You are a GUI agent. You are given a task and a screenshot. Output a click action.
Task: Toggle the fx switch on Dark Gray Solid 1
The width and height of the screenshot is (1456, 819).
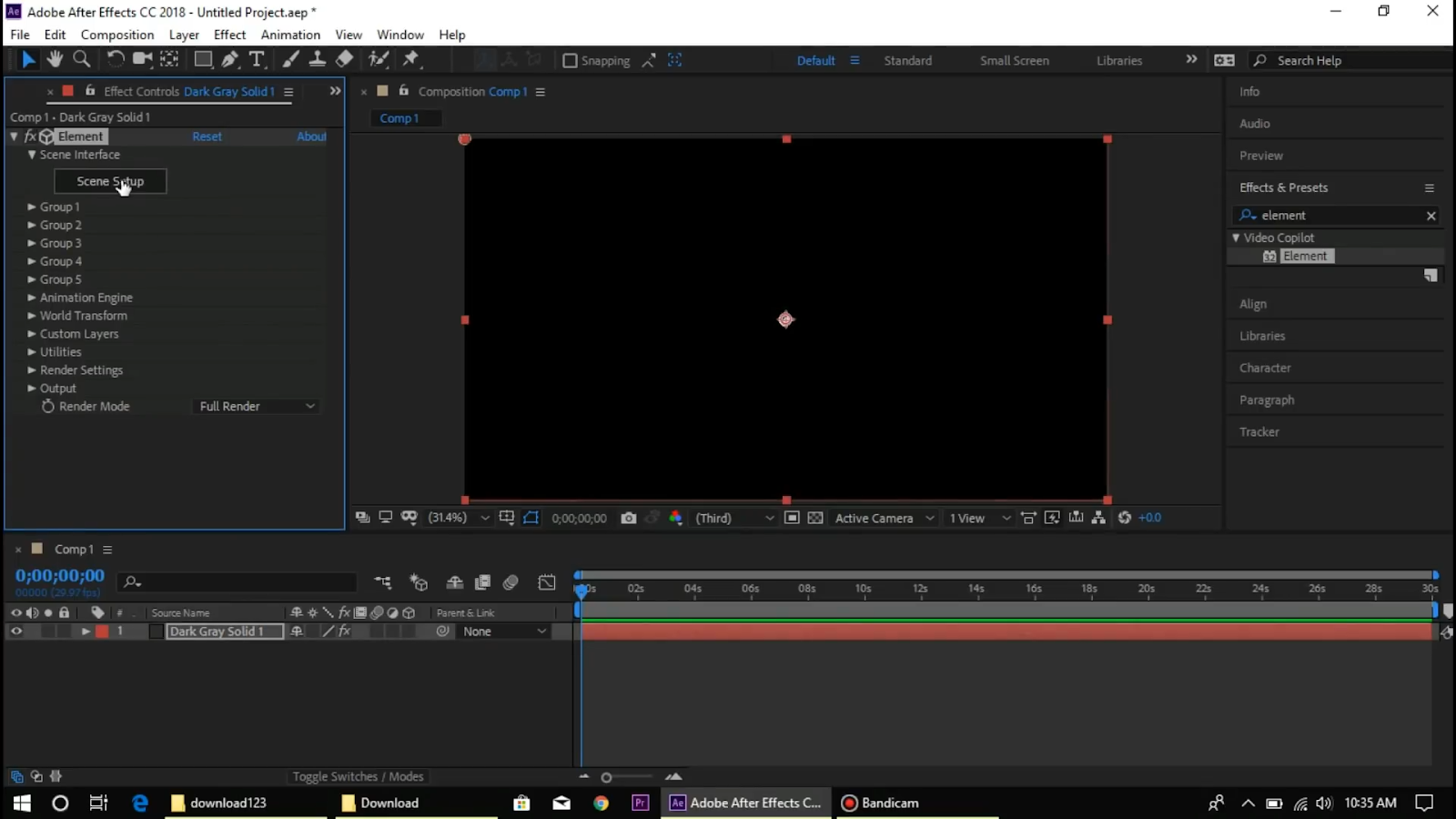click(345, 632)
